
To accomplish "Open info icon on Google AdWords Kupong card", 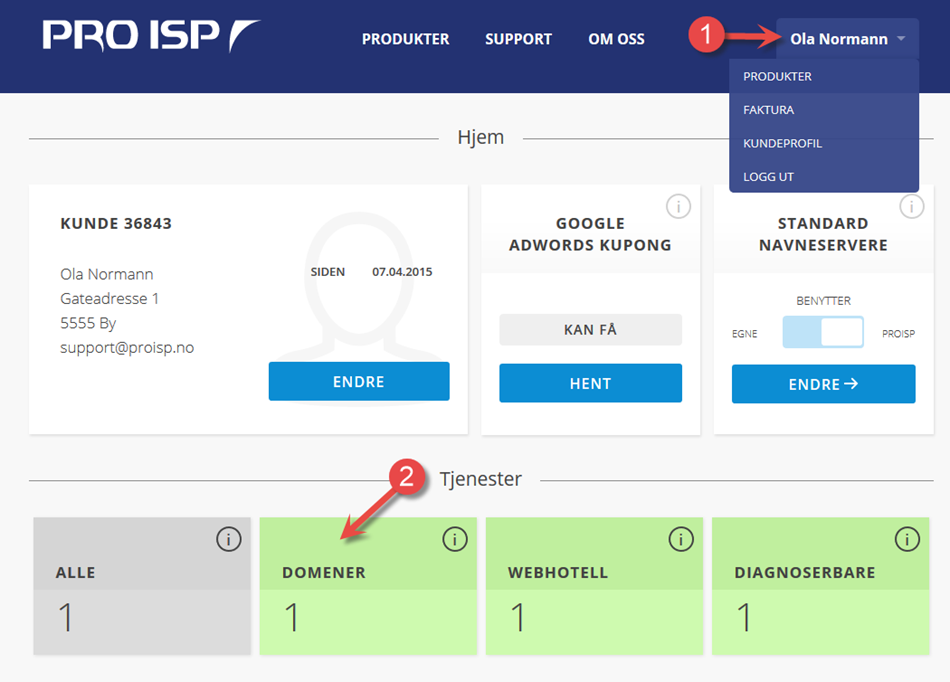I will pyautogui.click(x=678, y=207).
